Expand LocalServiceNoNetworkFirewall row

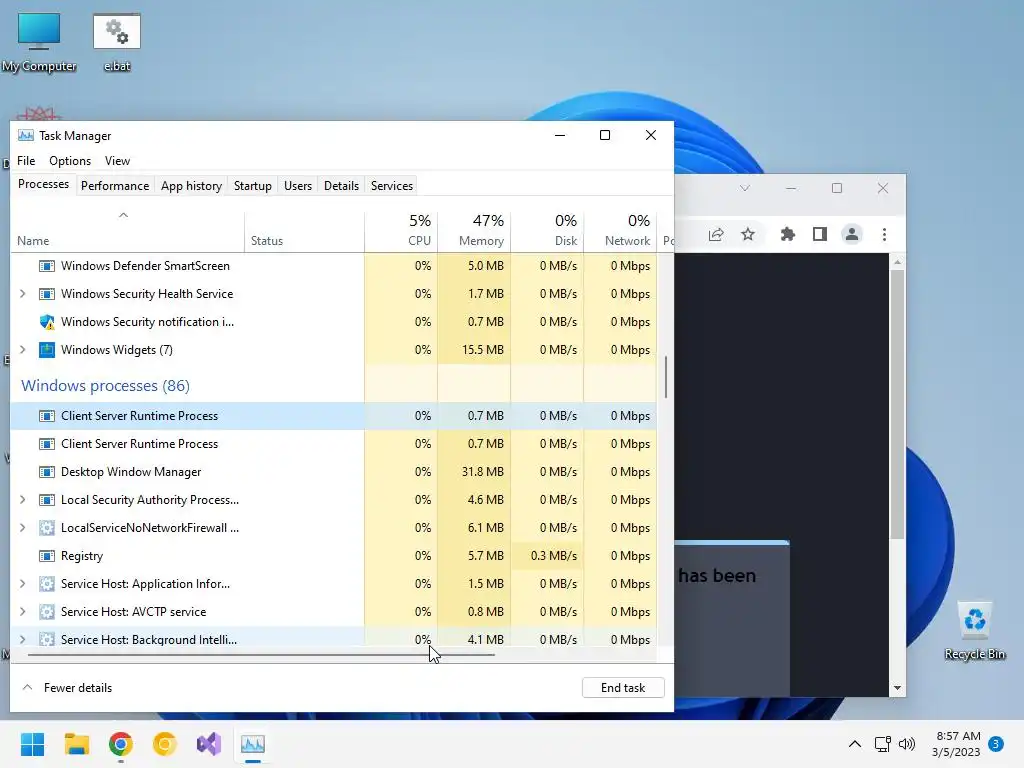pyautogui.click(x=23, y=528)
